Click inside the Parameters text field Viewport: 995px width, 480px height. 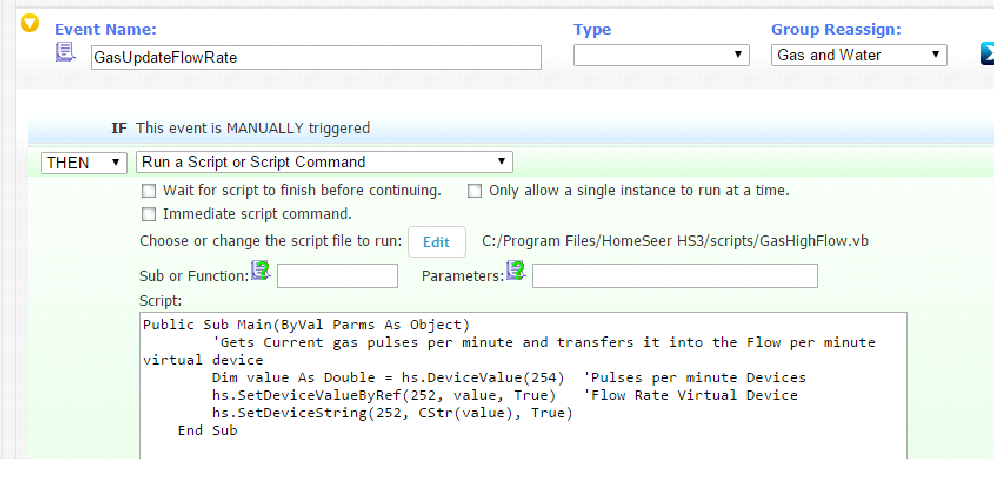coord(674,276)
